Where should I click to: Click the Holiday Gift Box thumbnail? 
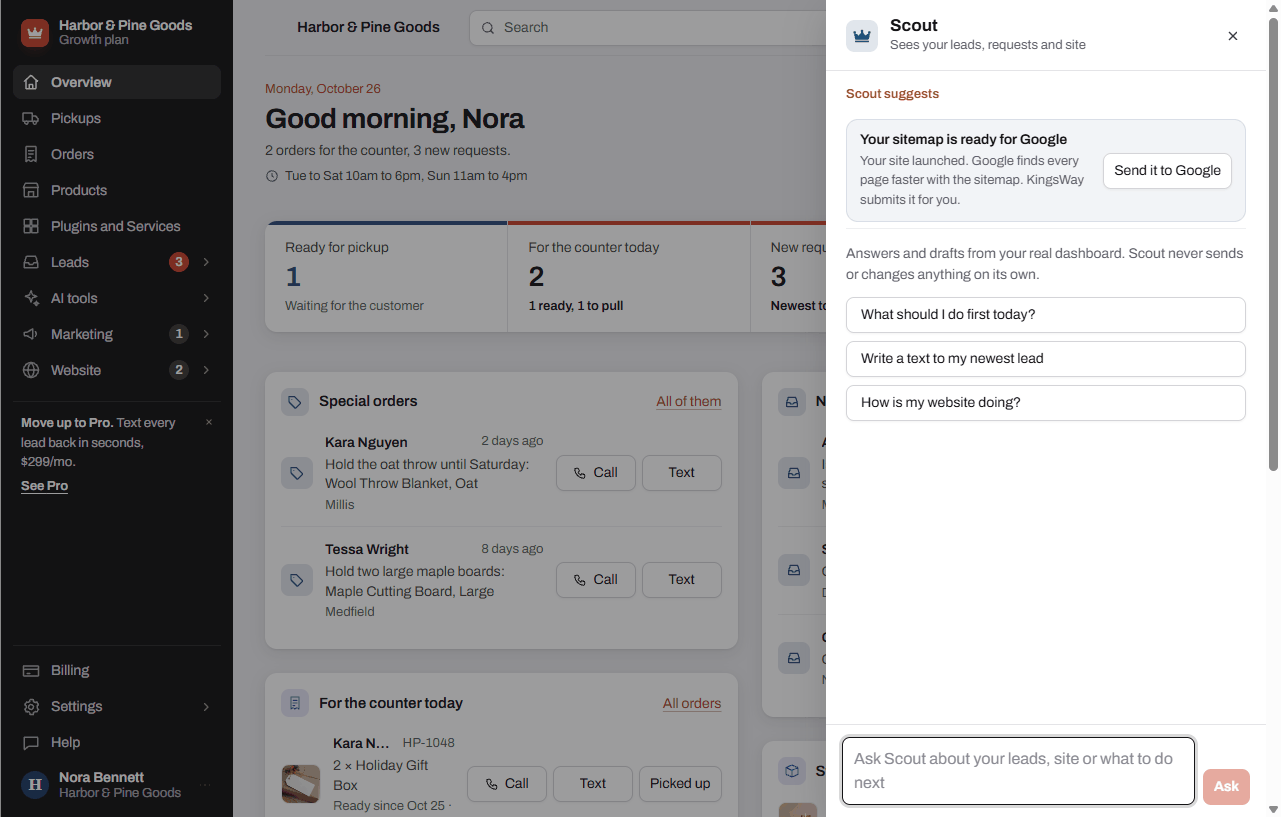tap(300, 784)
